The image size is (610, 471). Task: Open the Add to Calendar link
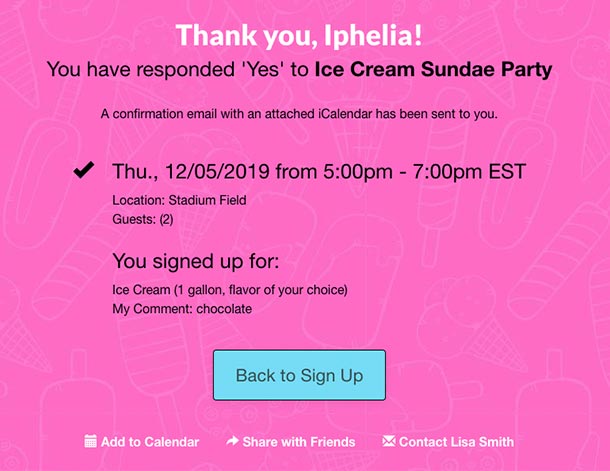tap(150, 442)
